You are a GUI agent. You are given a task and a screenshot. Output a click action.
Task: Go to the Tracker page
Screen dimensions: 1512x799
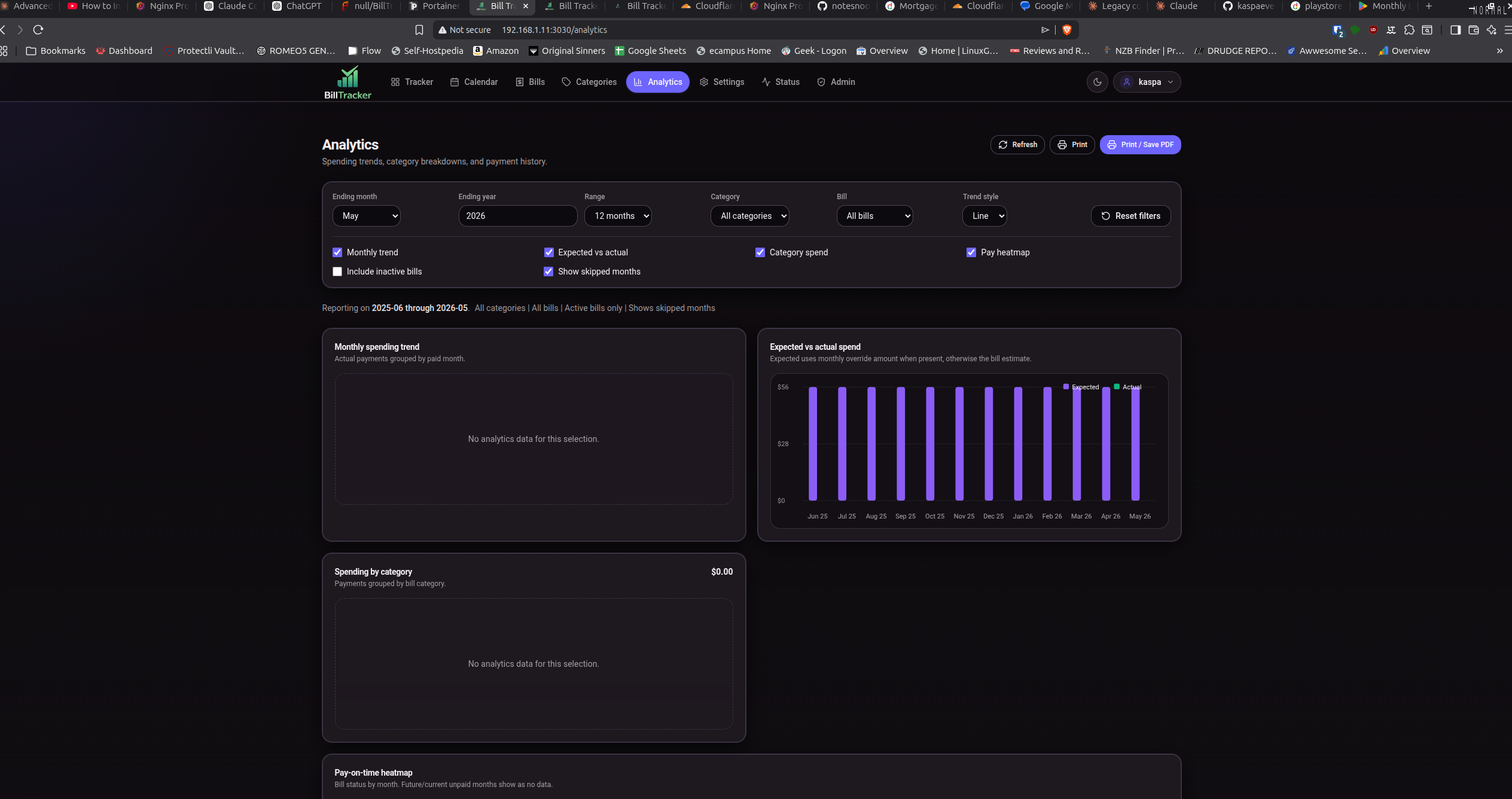(412, 82)
